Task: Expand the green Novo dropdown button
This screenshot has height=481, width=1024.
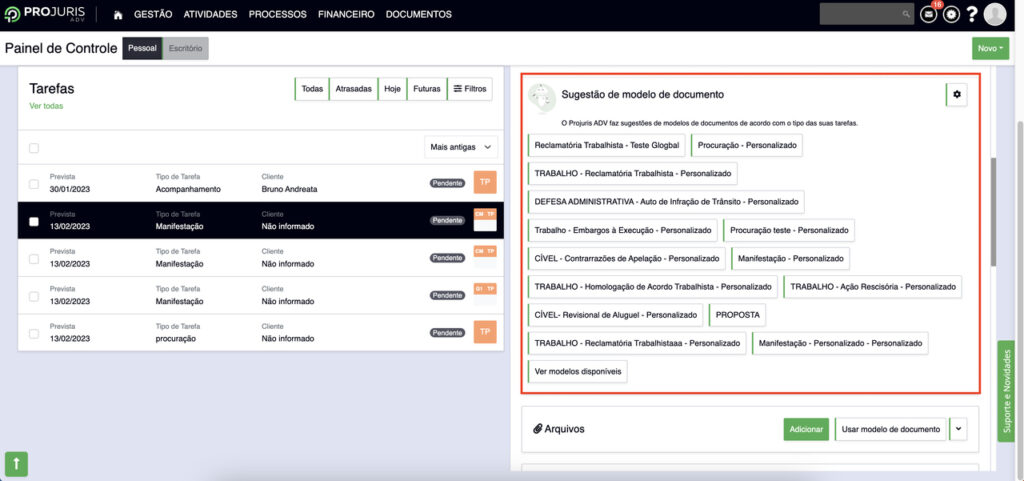Action: point(990,48)
